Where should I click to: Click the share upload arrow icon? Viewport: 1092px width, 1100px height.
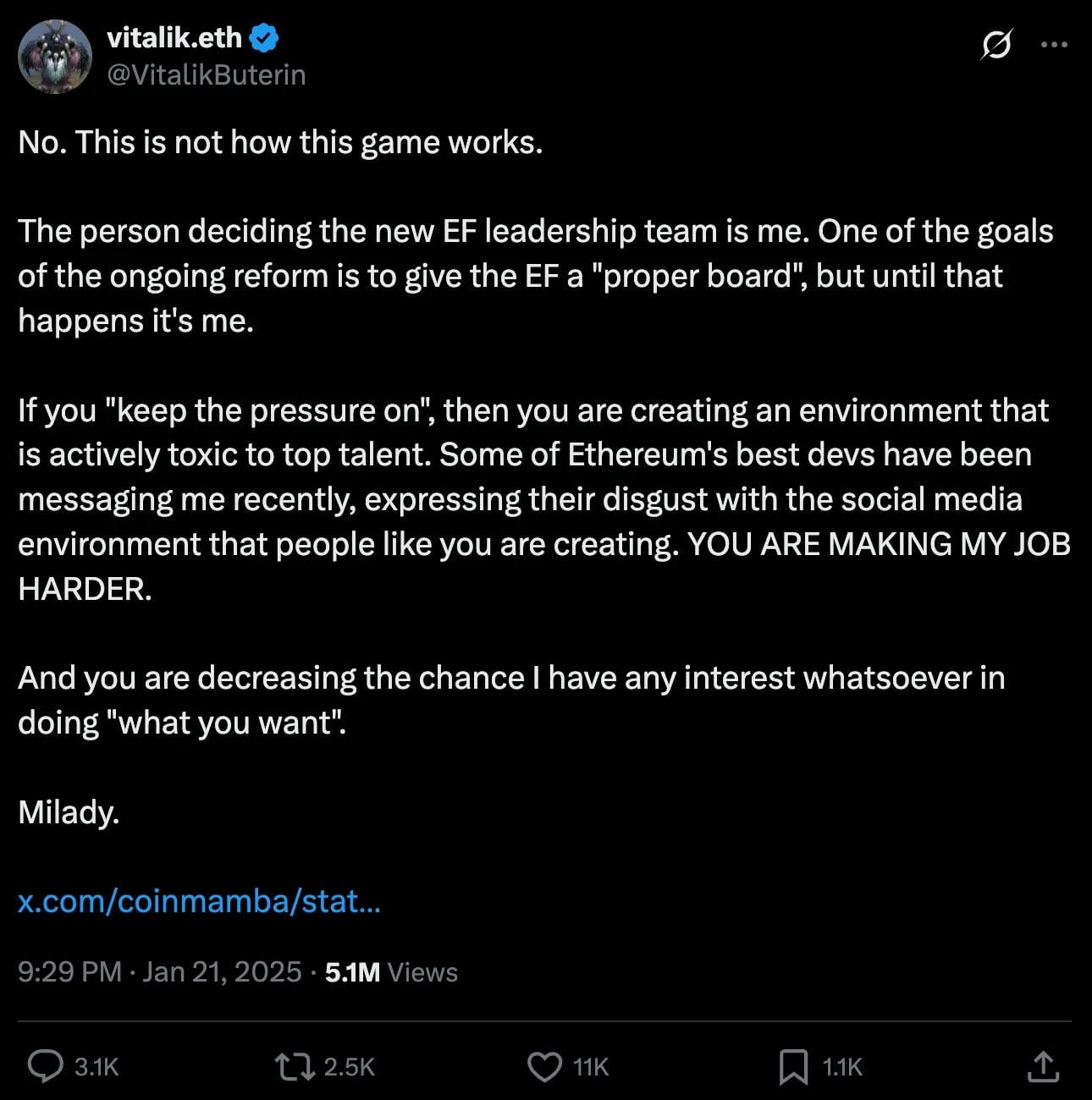click(x=1043, y=1066)
